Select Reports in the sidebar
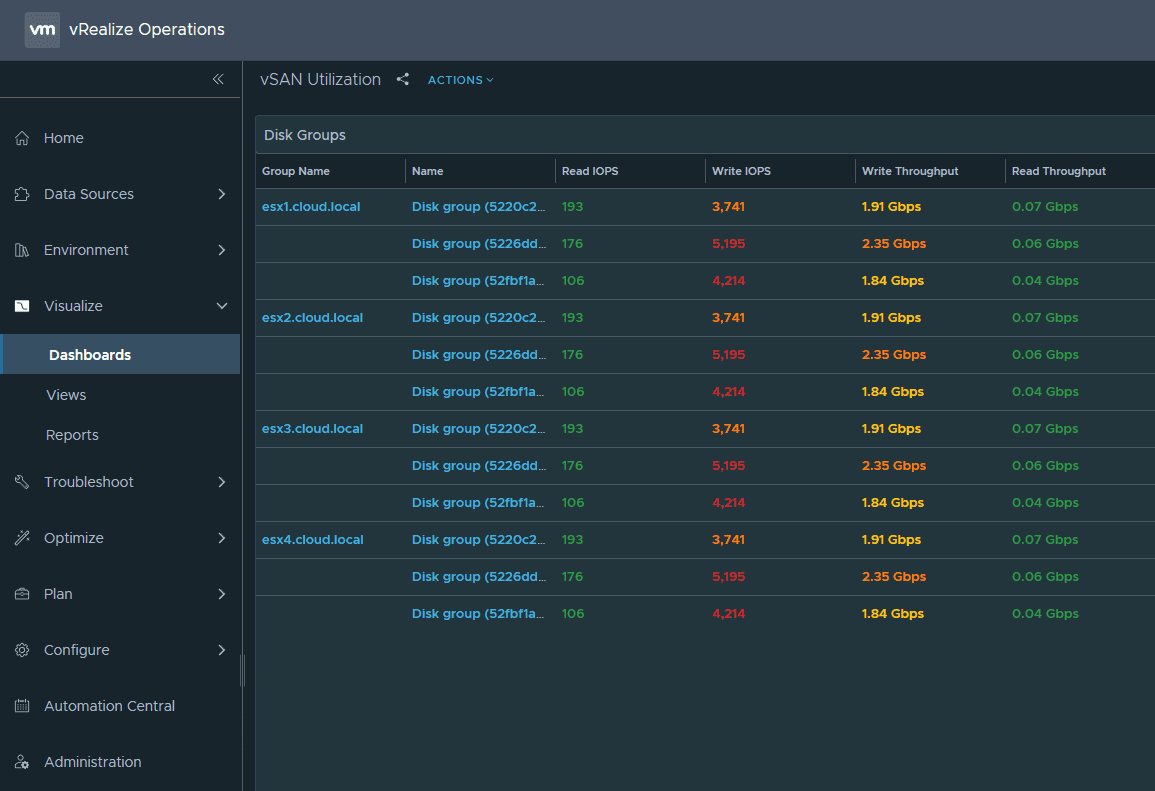The width and height of the screenshot is (1155, 791). 72,435
